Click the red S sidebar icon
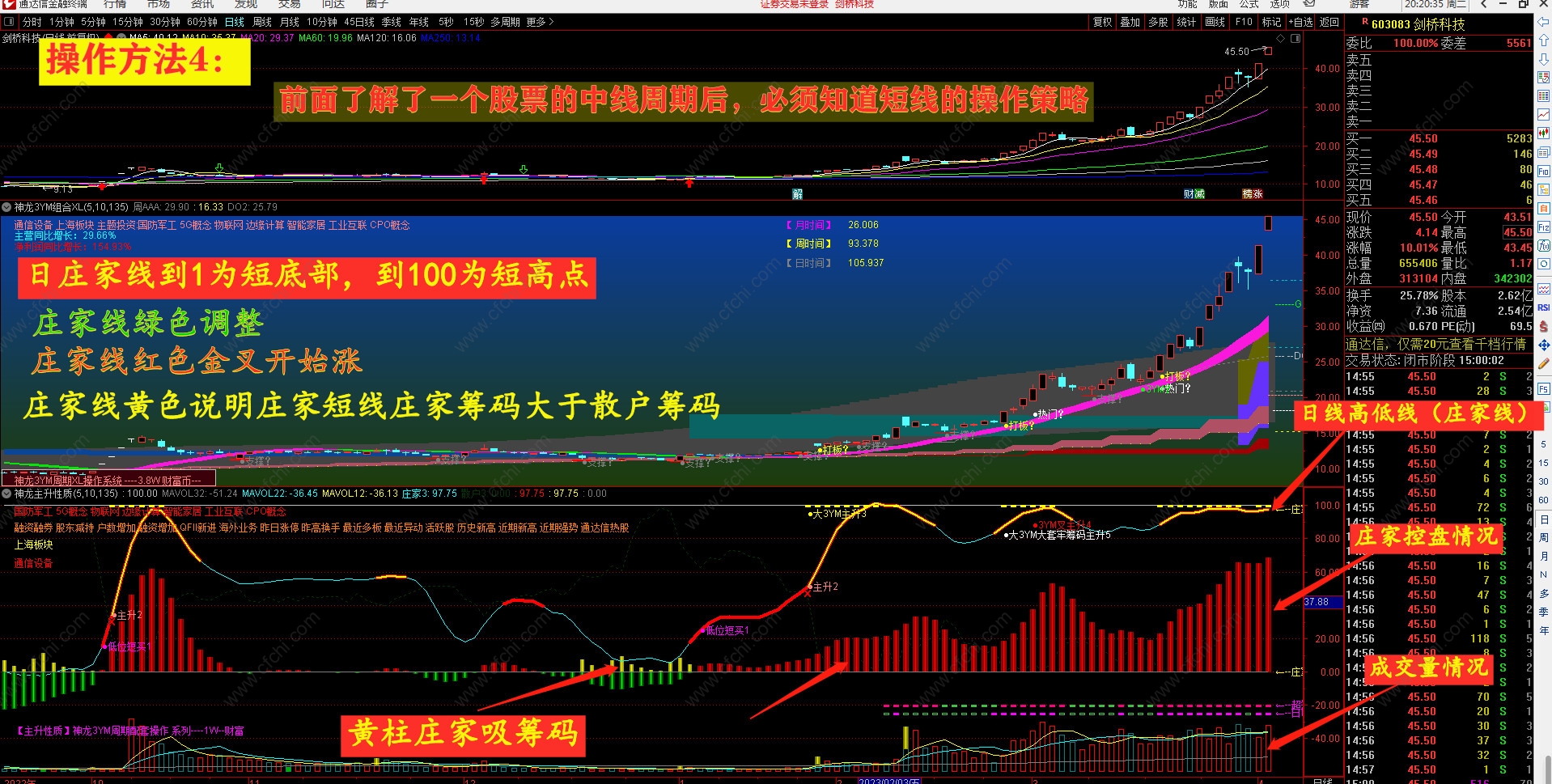The image size is (1552, 784). pyautogui.click(x=1544, y=326)
